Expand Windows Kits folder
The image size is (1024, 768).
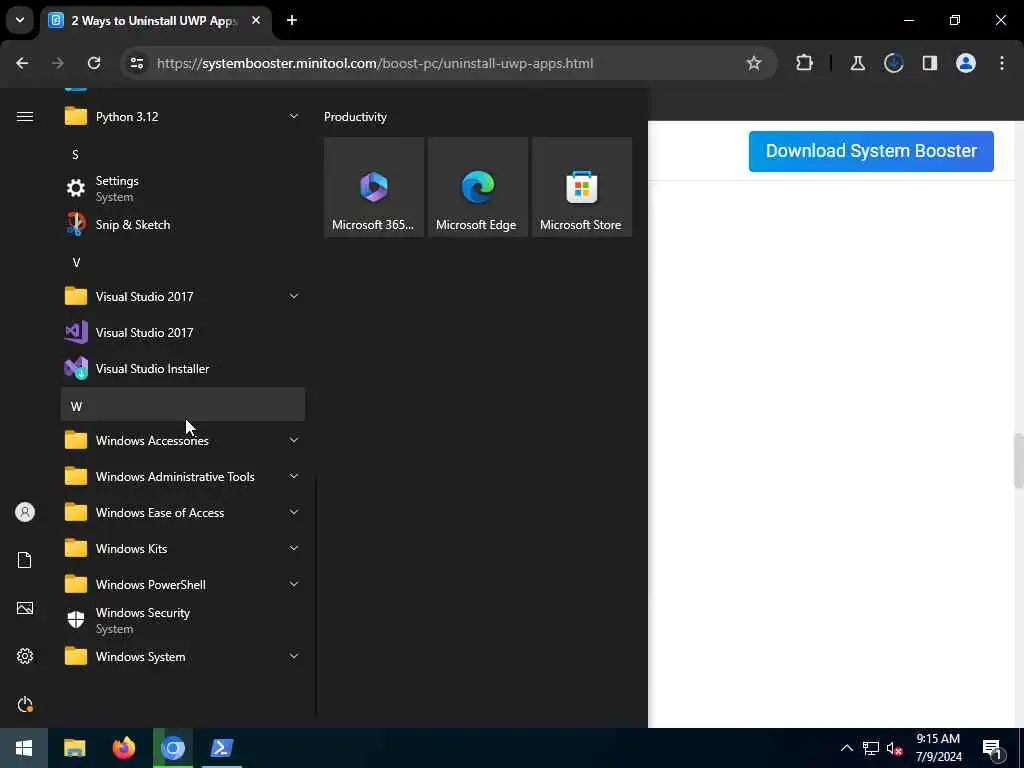click(183, 549)
